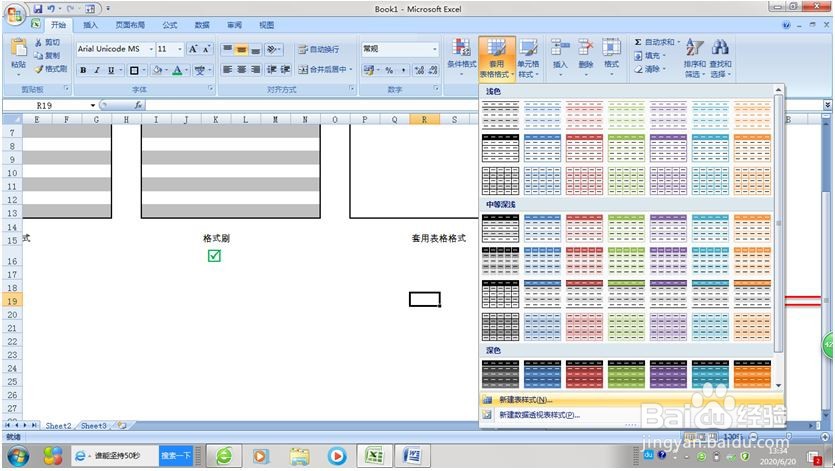Click the cell borders icon
Screen dimensions: 835x471
(x=134, y=70)
